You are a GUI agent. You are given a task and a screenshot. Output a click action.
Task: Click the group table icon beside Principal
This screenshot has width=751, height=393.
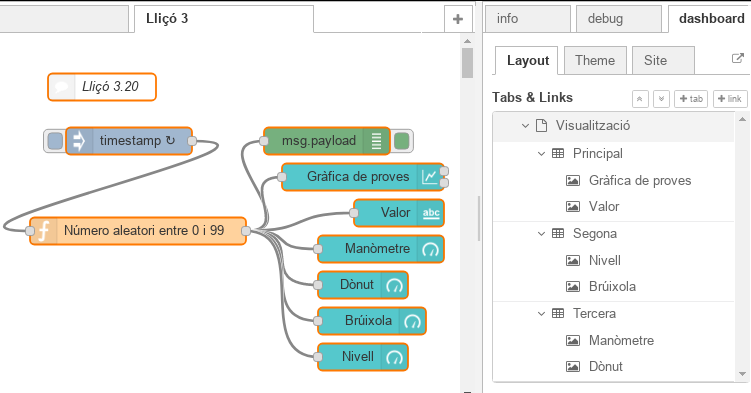click(558, 153)
